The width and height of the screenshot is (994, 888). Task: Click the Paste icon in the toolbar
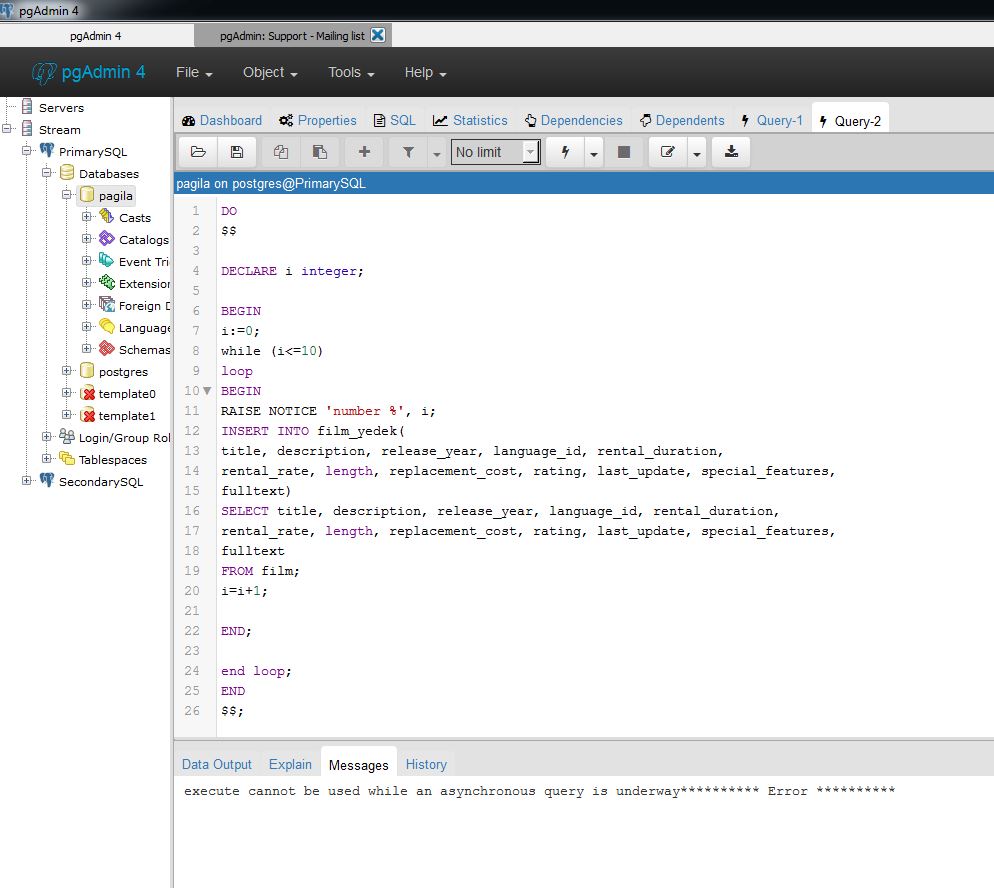coord(320,152)
